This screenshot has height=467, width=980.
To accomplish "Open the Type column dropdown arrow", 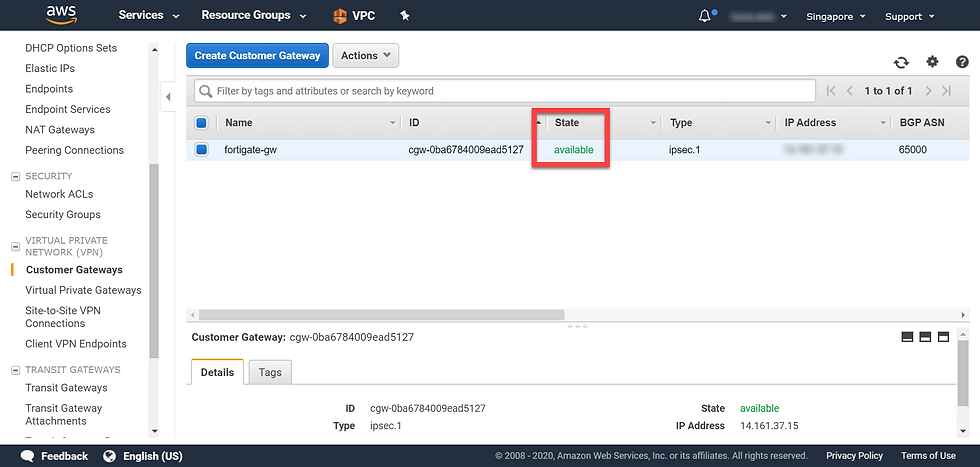I will point(768,123).
